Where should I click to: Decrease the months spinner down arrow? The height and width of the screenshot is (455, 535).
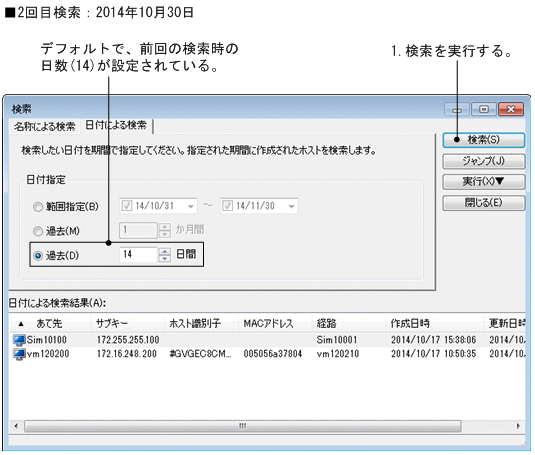click(164, 234)
